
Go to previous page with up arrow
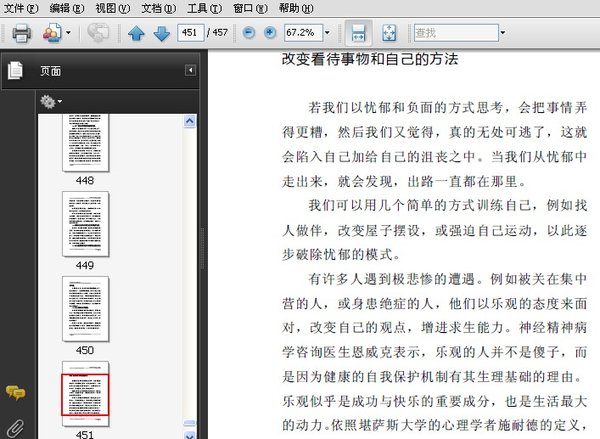(136, 33)
